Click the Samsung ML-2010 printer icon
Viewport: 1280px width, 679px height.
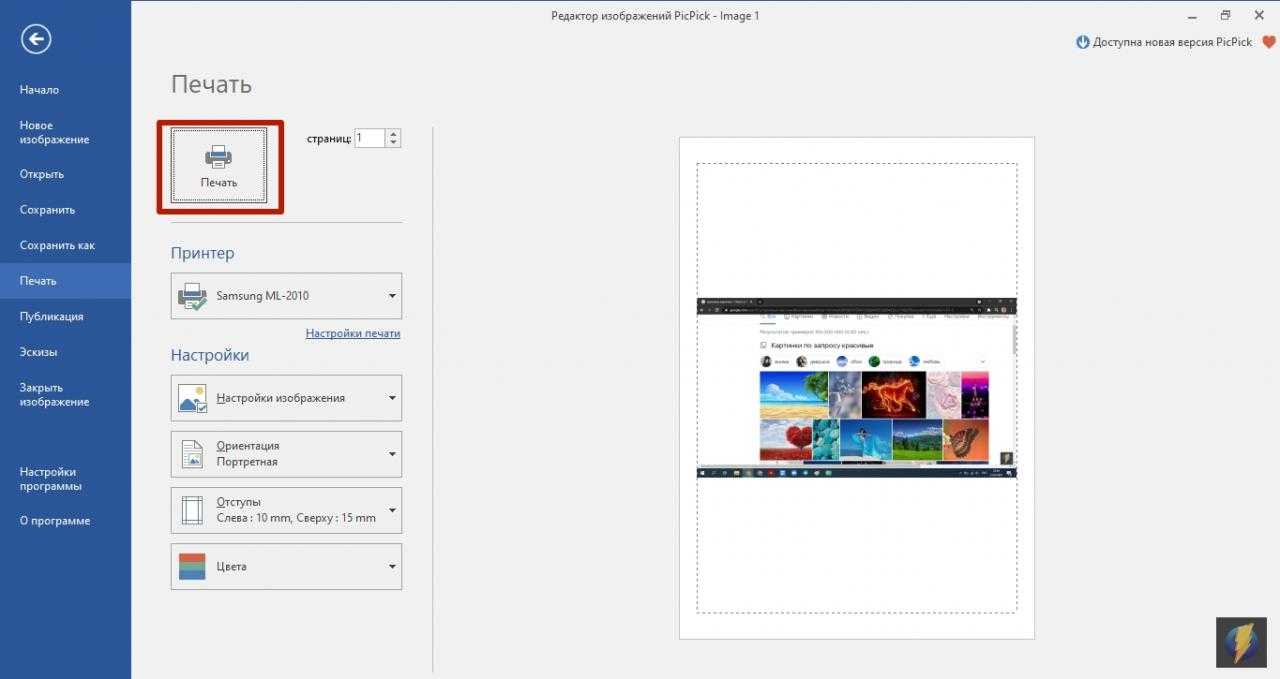pyautogui.click(x=192, y=296)
